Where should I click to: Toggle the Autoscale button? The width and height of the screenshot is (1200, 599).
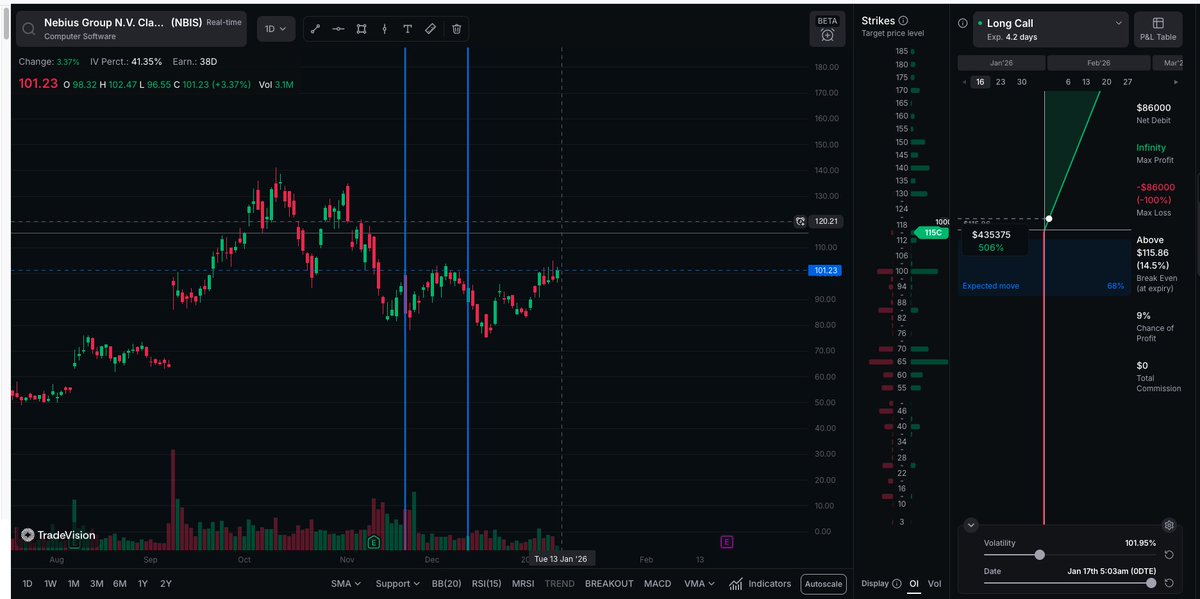coord(823,584)
